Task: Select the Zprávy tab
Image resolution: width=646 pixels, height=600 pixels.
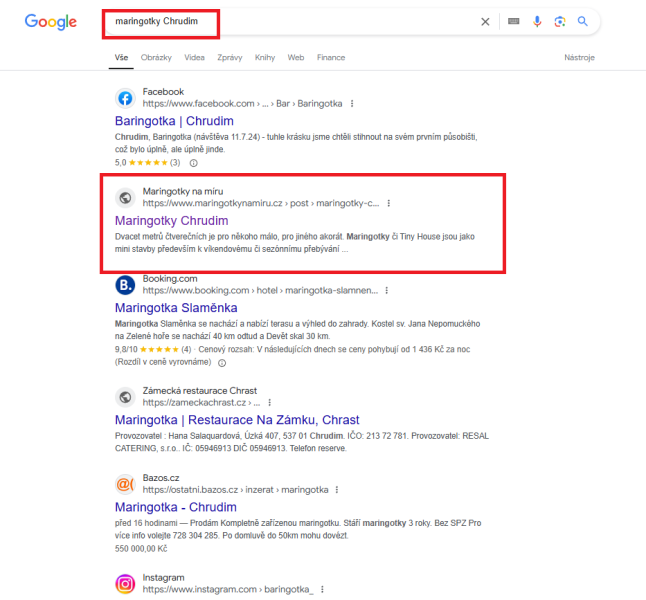Action: (230, 58)
